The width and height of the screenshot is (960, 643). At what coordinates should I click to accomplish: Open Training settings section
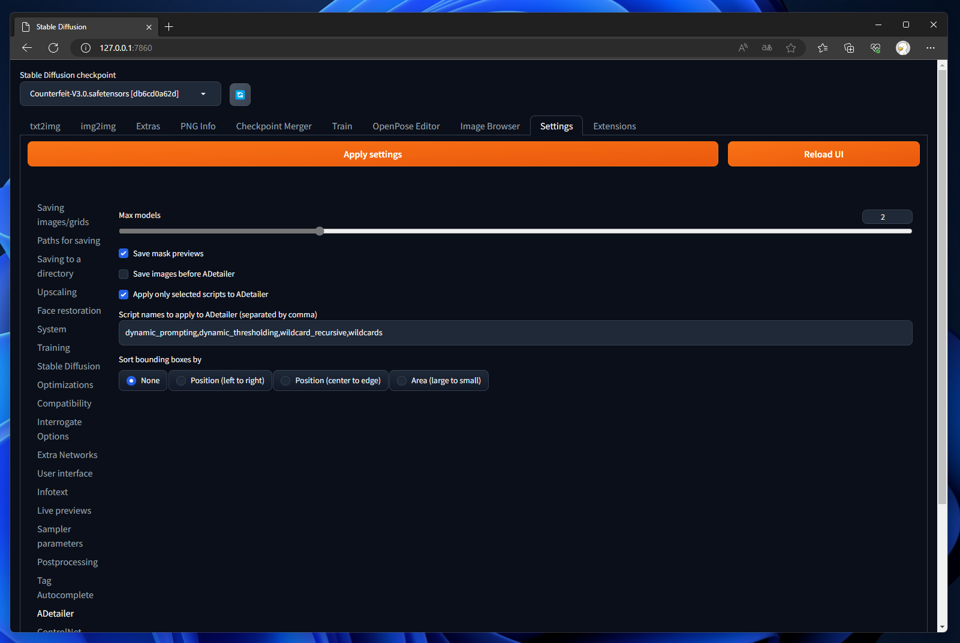(x=53, y=348)
